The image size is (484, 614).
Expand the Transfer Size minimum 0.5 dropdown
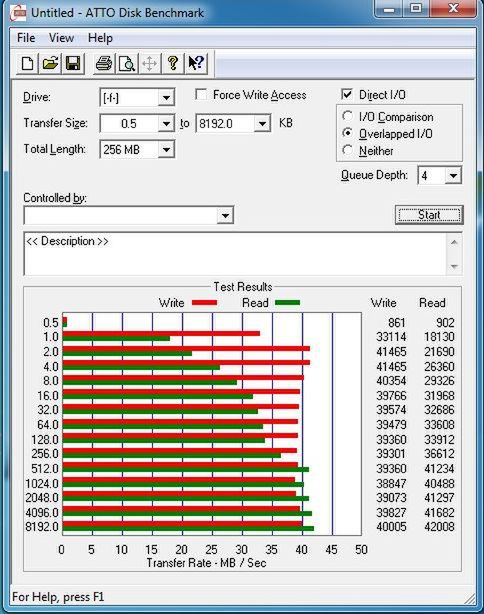[166, 124]
